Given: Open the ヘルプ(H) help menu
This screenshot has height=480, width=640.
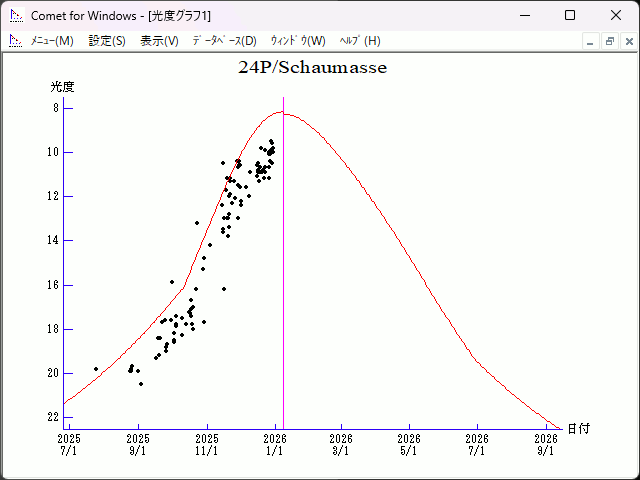Looking at the screenshot, I should point(360,41).
